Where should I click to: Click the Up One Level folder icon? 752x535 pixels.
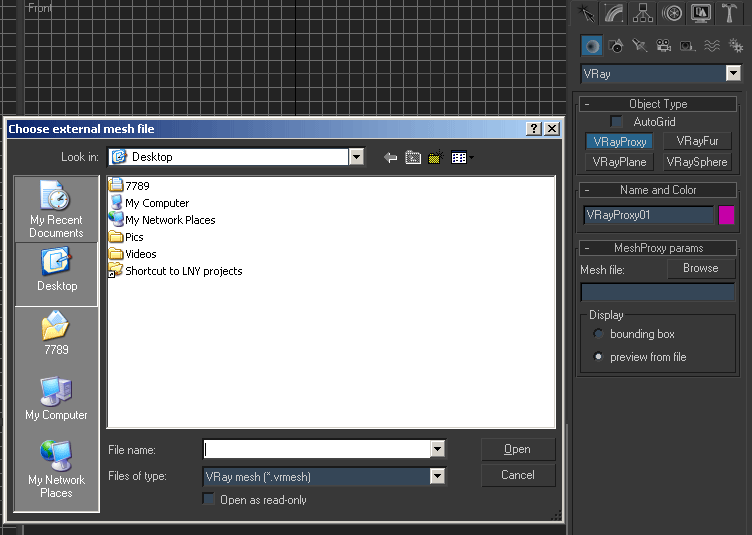coord(413,157)
